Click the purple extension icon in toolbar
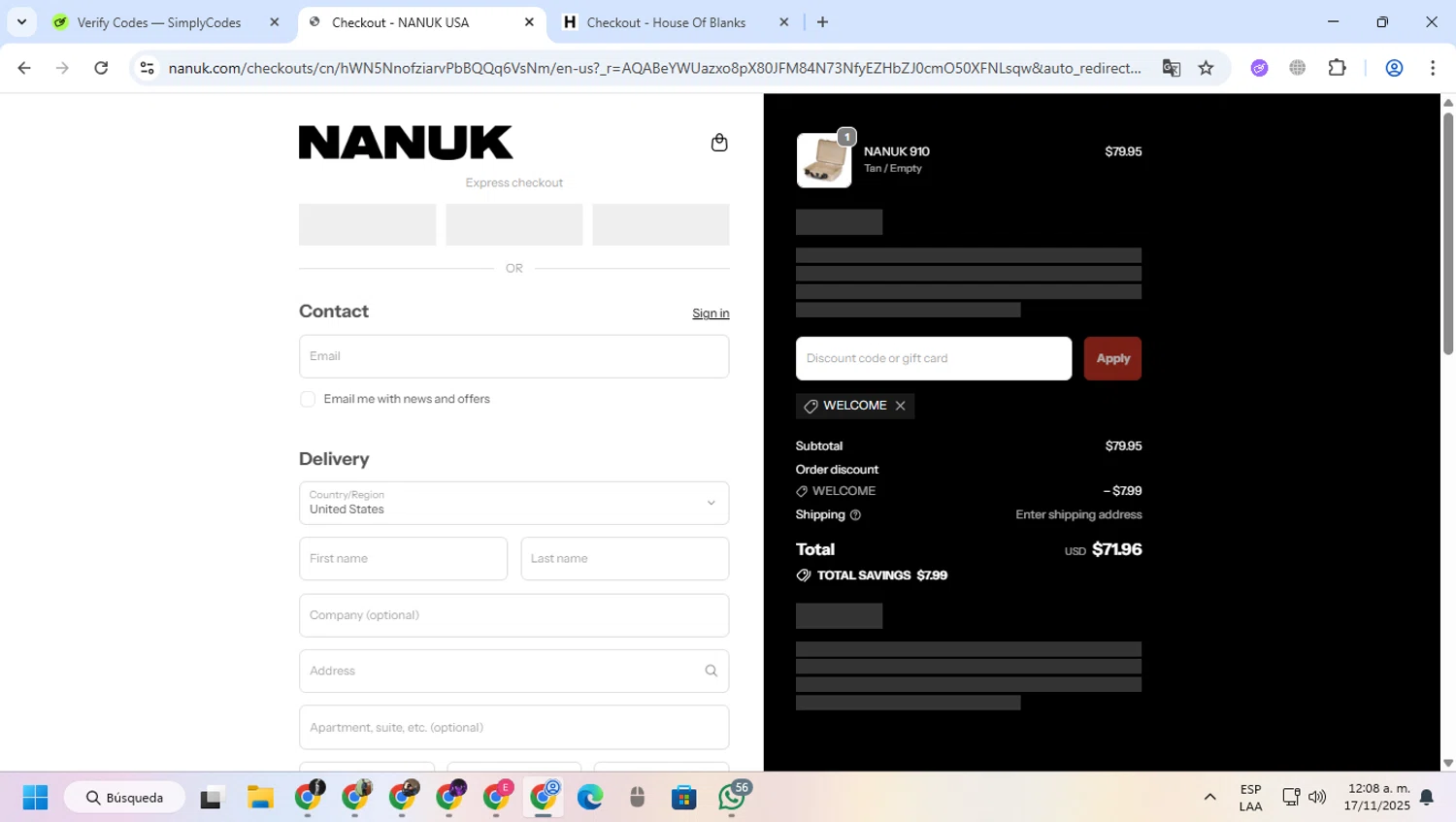Screen dimensions: 1456x822 coord(1259,68)
